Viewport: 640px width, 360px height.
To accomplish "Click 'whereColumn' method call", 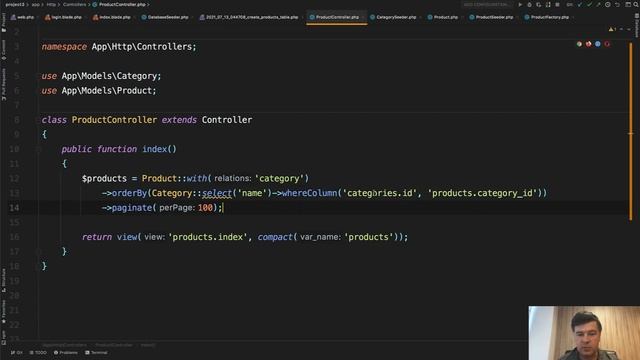I will (x=309, y=193).
